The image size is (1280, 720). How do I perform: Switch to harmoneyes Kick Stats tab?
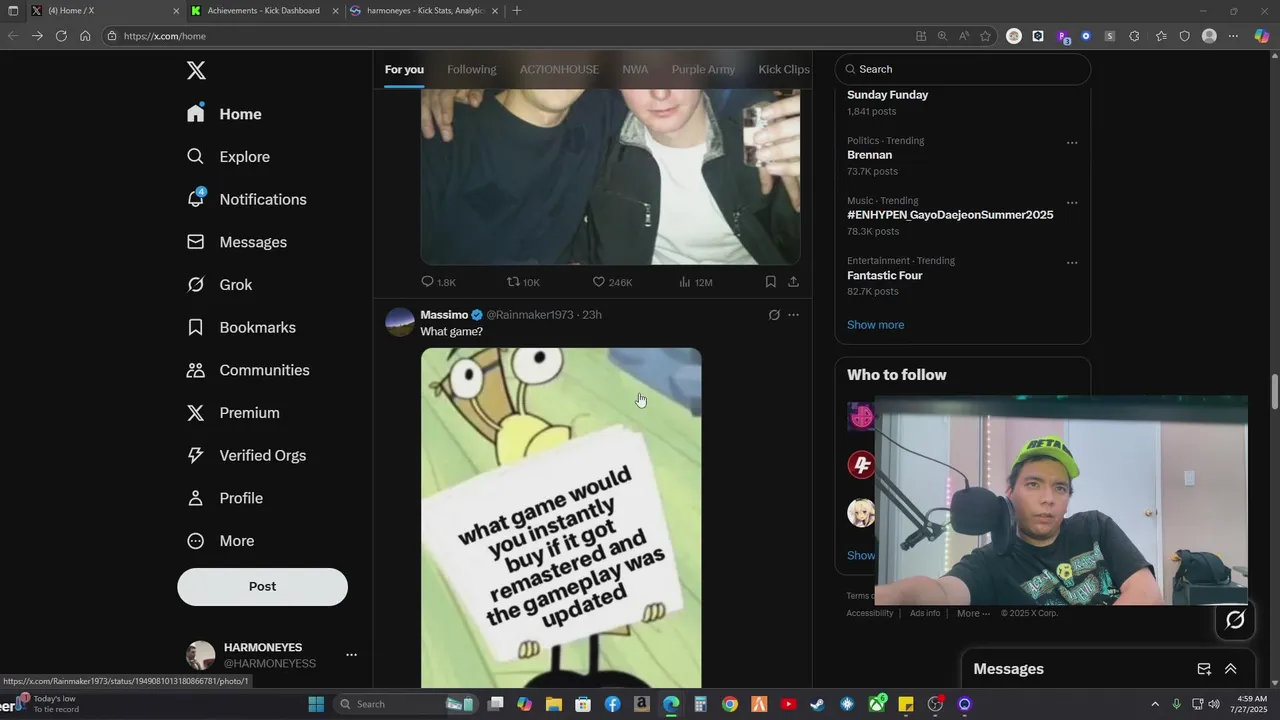point(424,11)
